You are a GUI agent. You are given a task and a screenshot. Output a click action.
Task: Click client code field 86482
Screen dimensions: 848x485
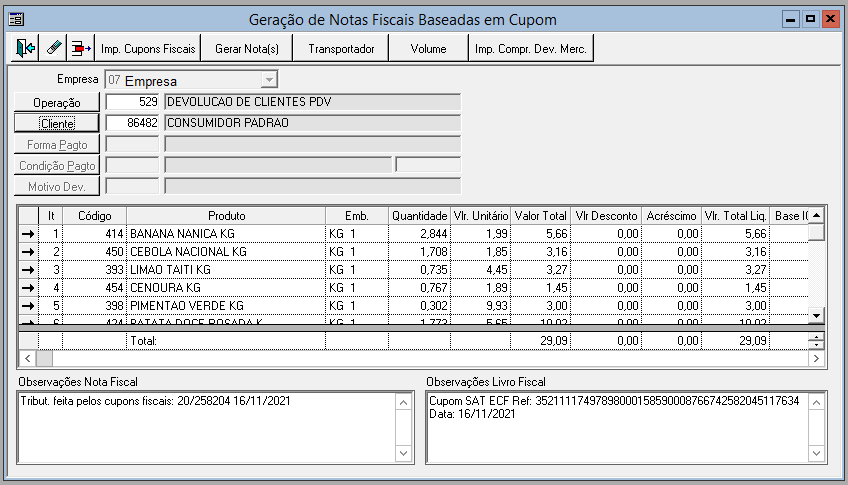pos(132,123)
